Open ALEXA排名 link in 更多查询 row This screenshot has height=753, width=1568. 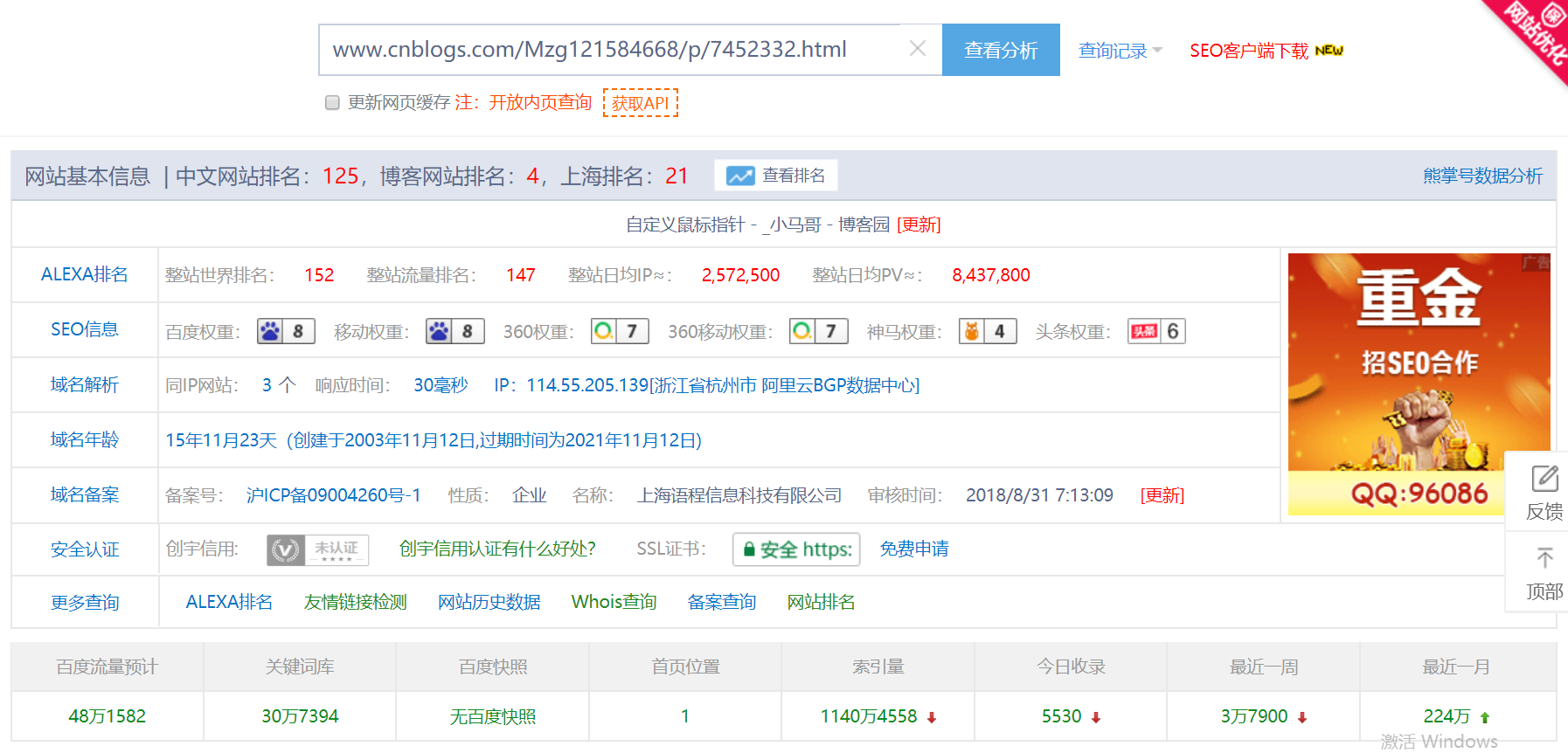coord(229,602)
